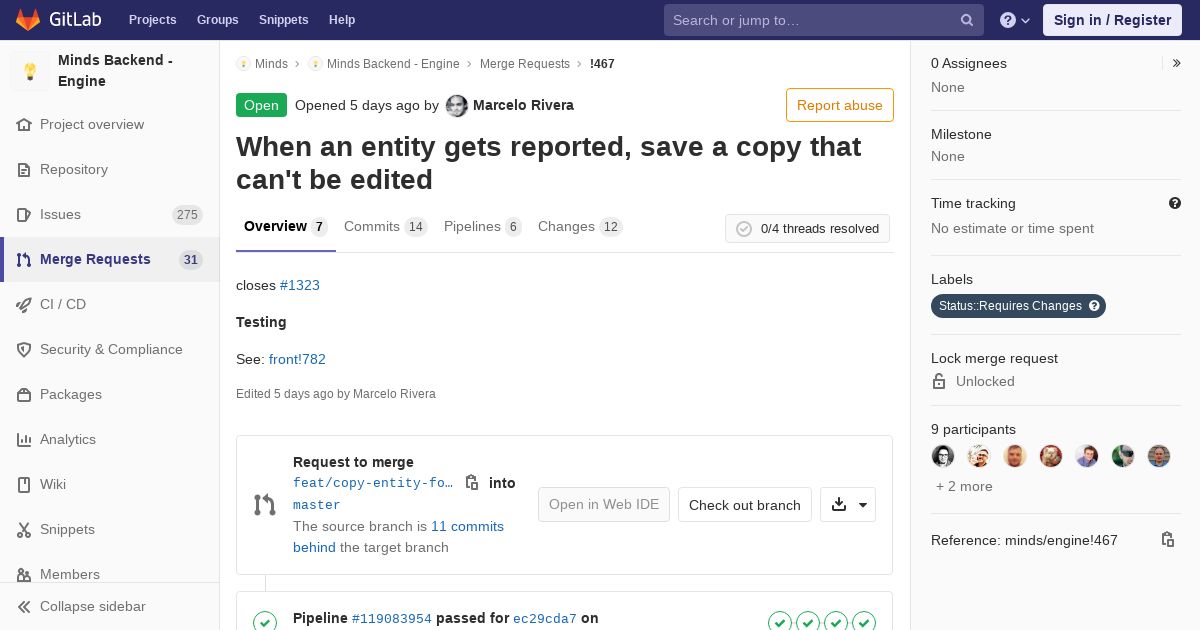Open issue link #1323
The width and height of the screenshot is (1200, 630).
click(300, 285)
